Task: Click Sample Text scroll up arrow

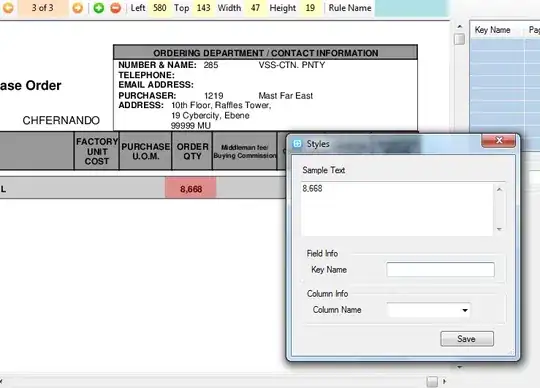Action: coord(499,189)
